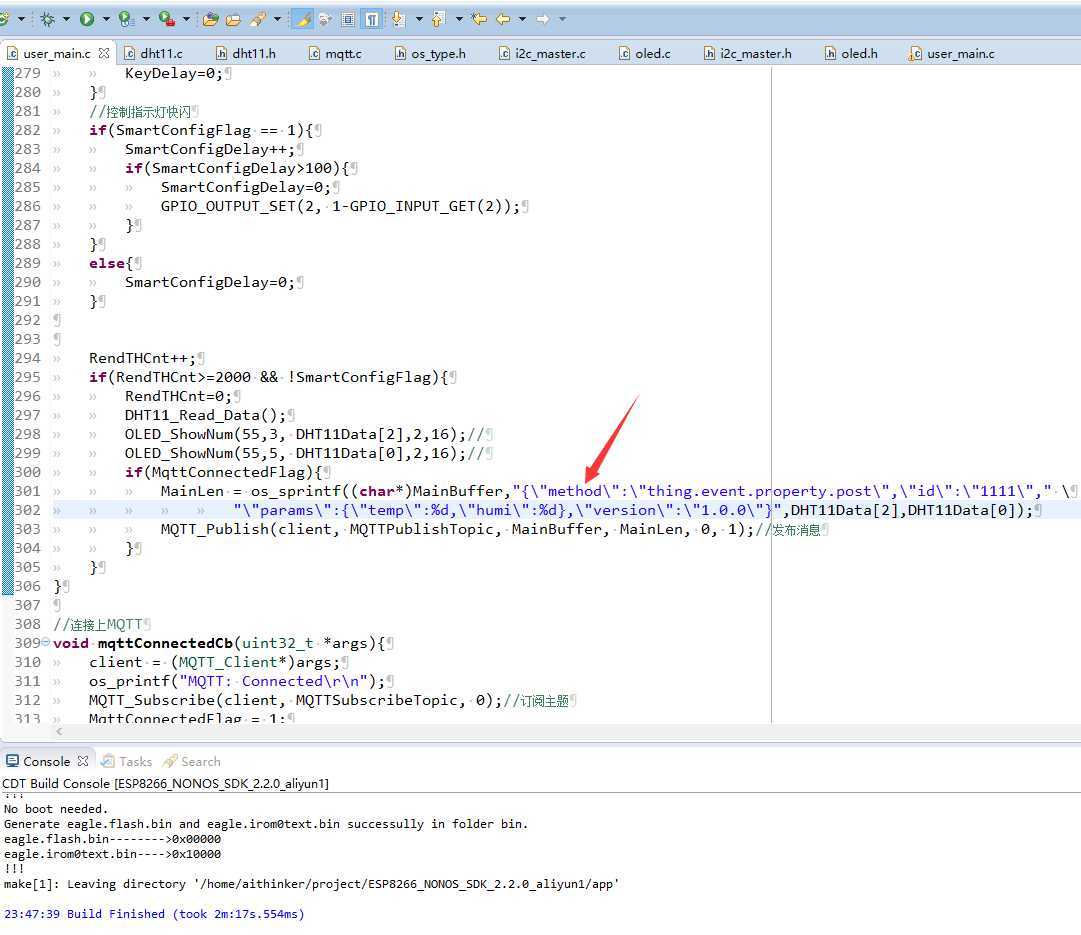Click the os_printf "MQTT: Connected" line
This screenshot has height=935, width=1081.
[x=236, y=681]
